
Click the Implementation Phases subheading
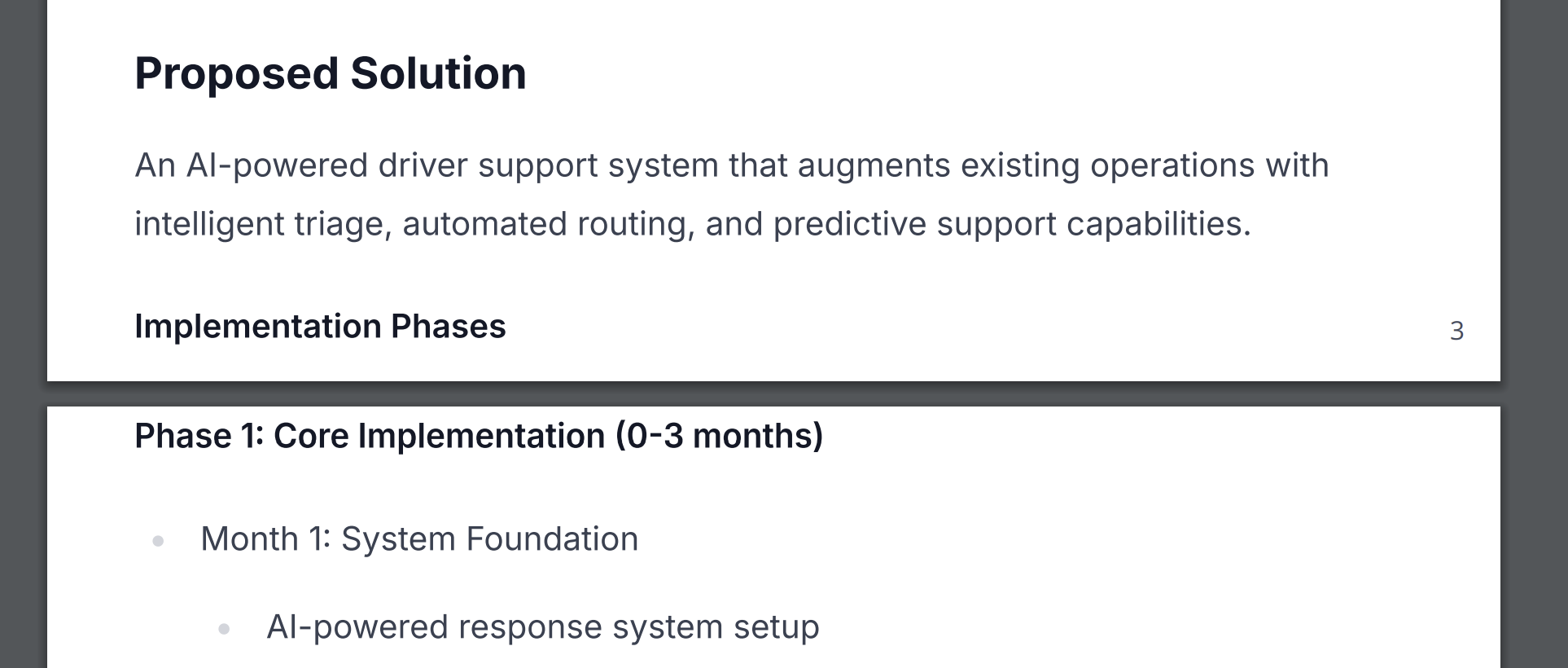320,327
